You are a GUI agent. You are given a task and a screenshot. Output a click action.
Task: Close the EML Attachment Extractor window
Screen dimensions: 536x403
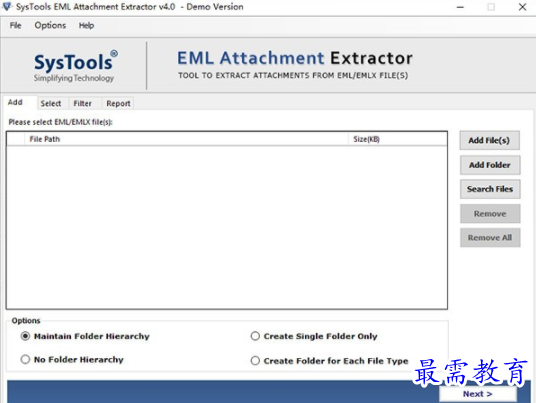[x=522, y=7]
